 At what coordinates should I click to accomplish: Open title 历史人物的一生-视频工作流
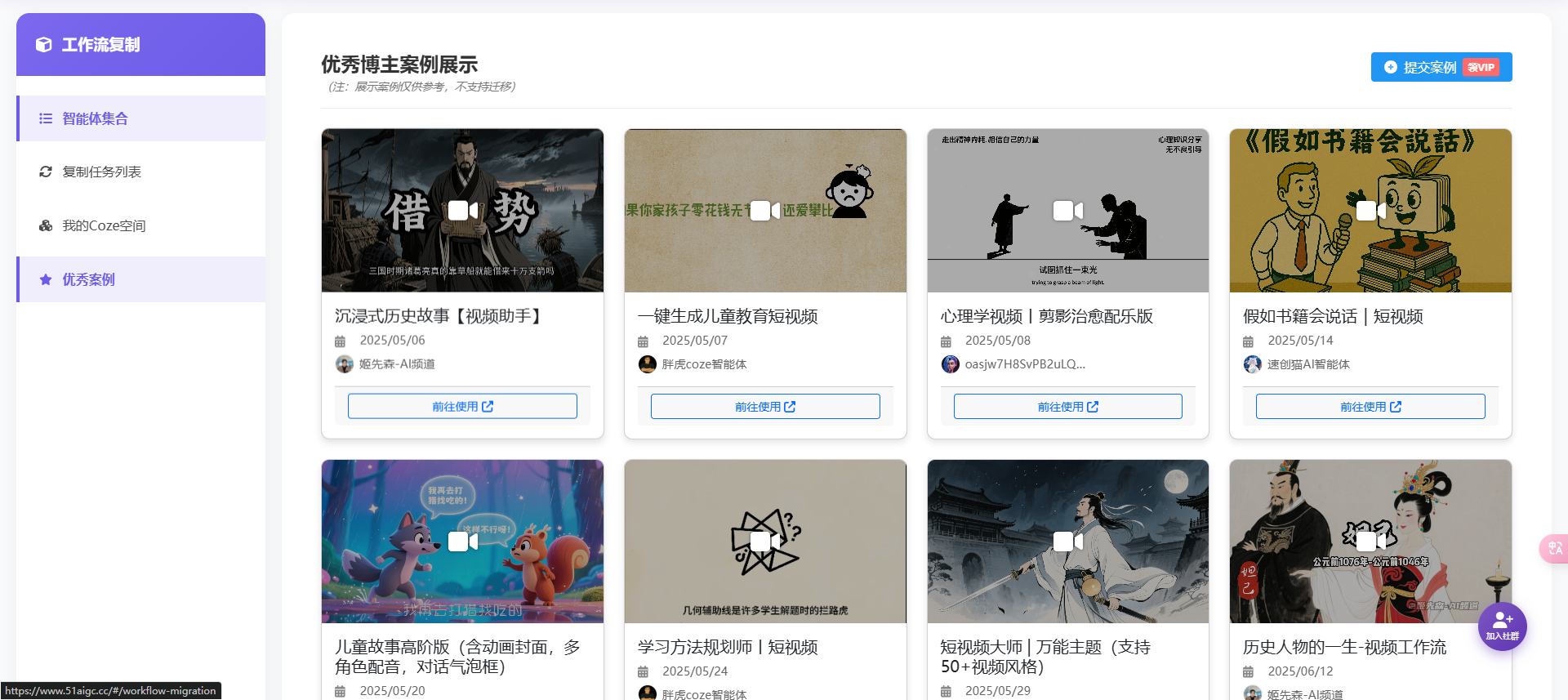coord(1344,647)
